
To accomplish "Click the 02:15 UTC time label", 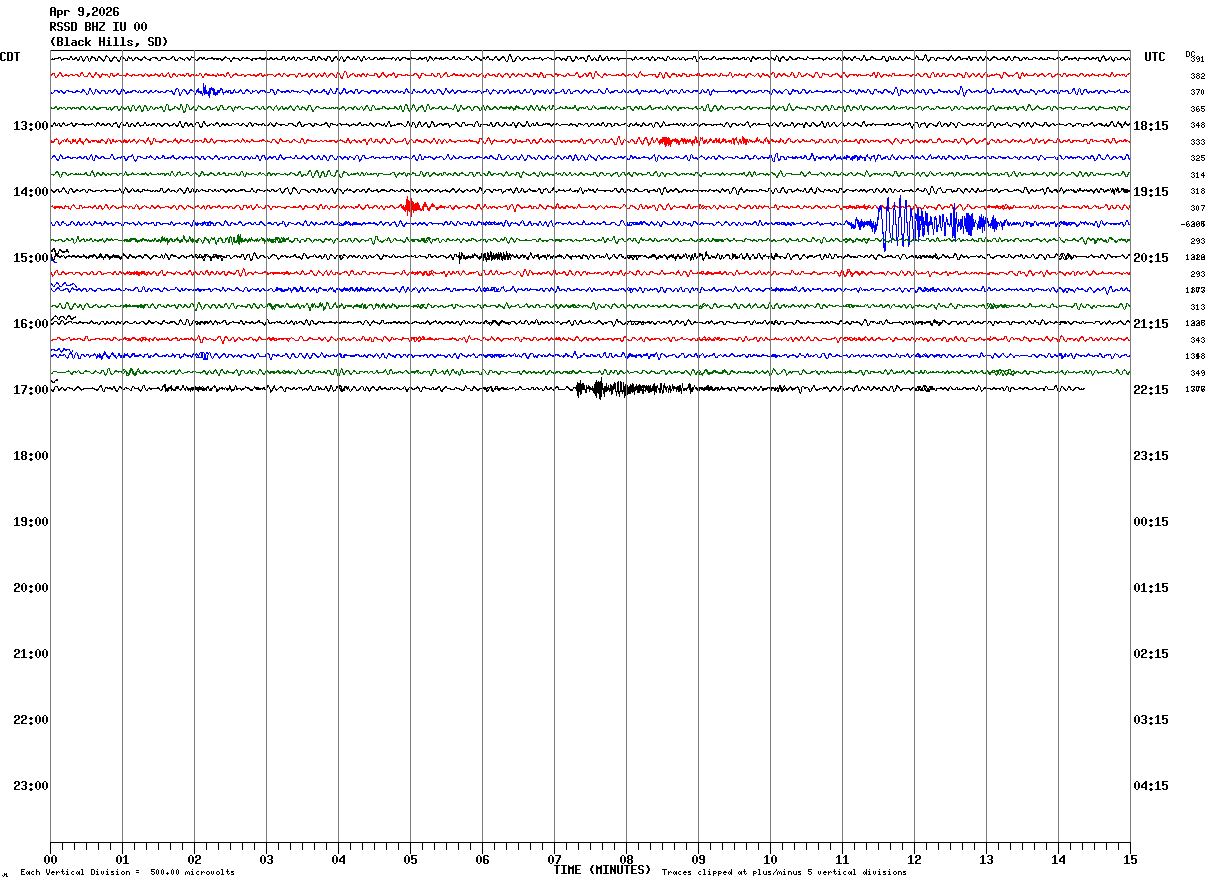I will 1151,654.
